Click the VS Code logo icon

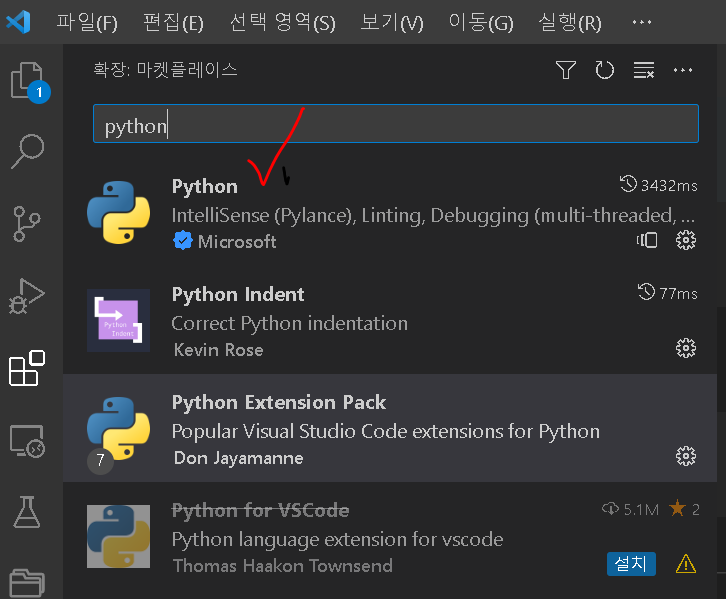[19, 22]
